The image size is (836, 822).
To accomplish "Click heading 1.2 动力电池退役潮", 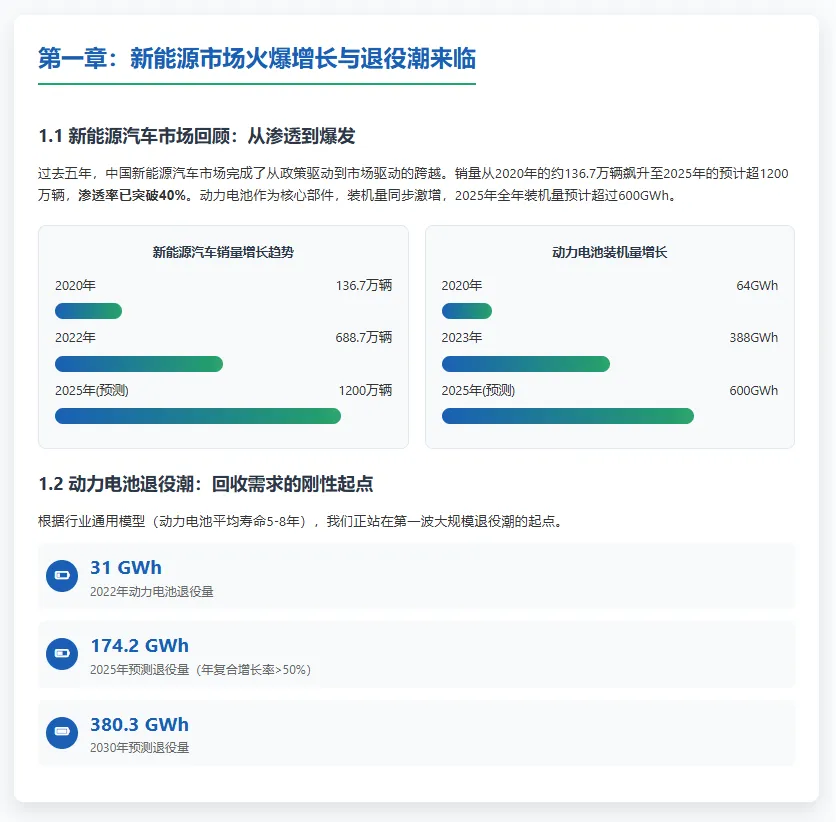I will coord(205,484).
